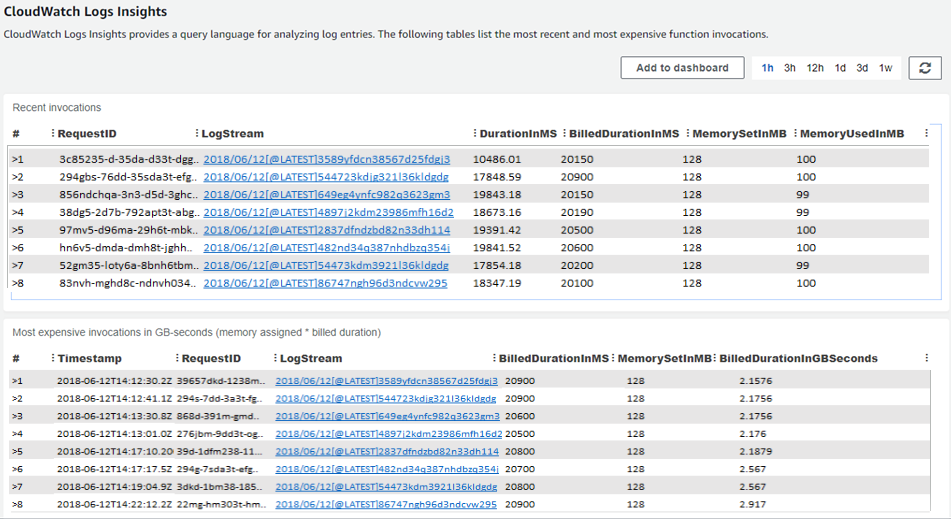Viewport: 951px width, 519px height.
Task: Switch time range to 3h
Action: 790,68
